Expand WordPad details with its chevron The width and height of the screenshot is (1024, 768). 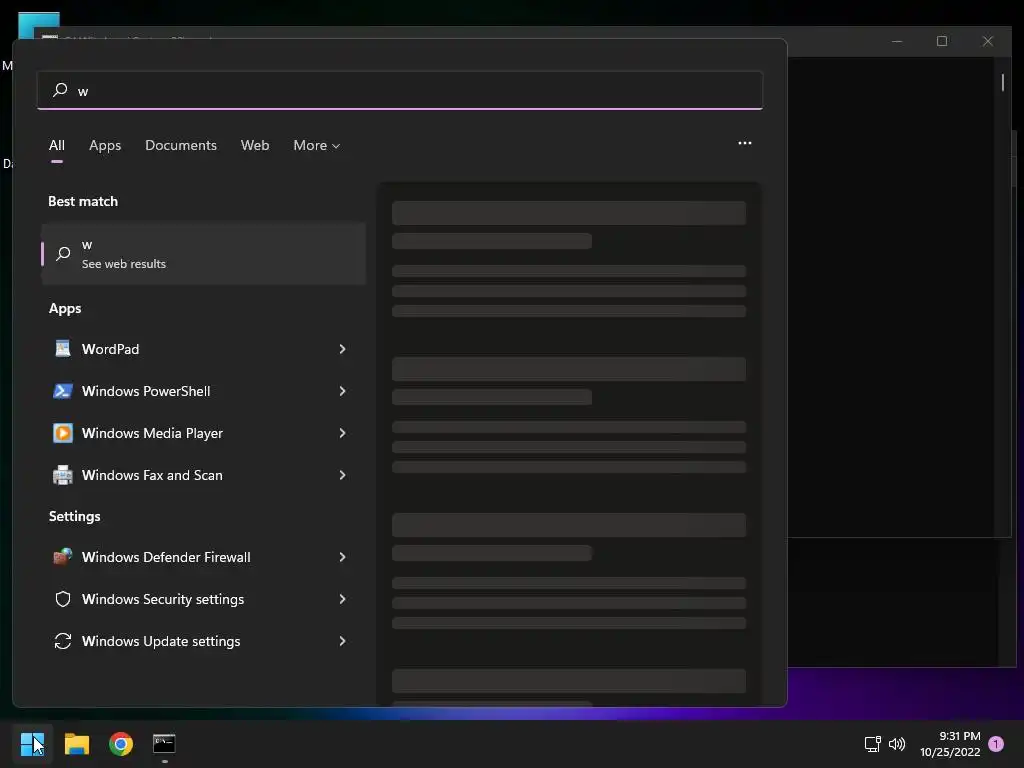pos(342,349)
